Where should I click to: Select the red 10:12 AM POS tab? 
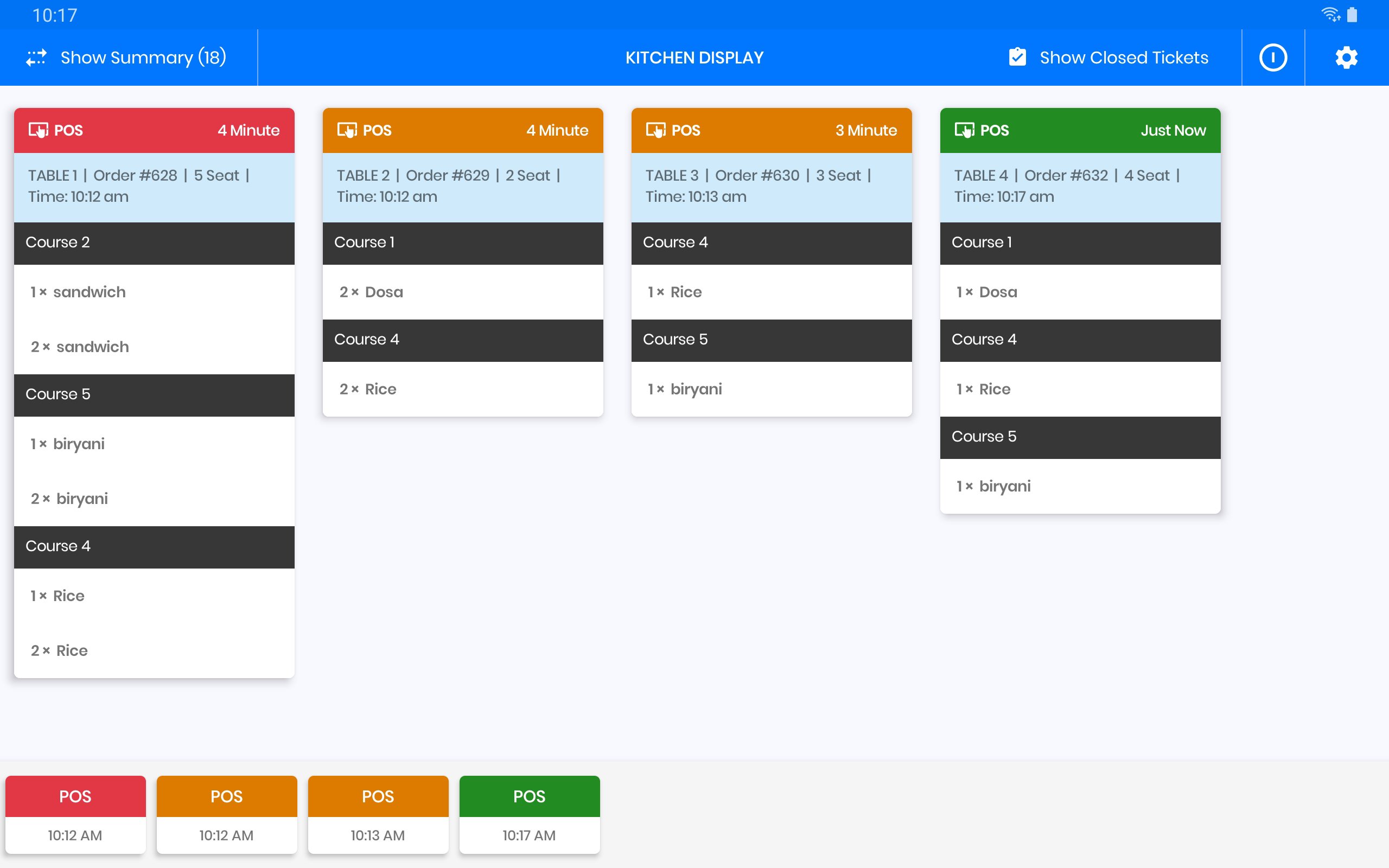(75, 814)
